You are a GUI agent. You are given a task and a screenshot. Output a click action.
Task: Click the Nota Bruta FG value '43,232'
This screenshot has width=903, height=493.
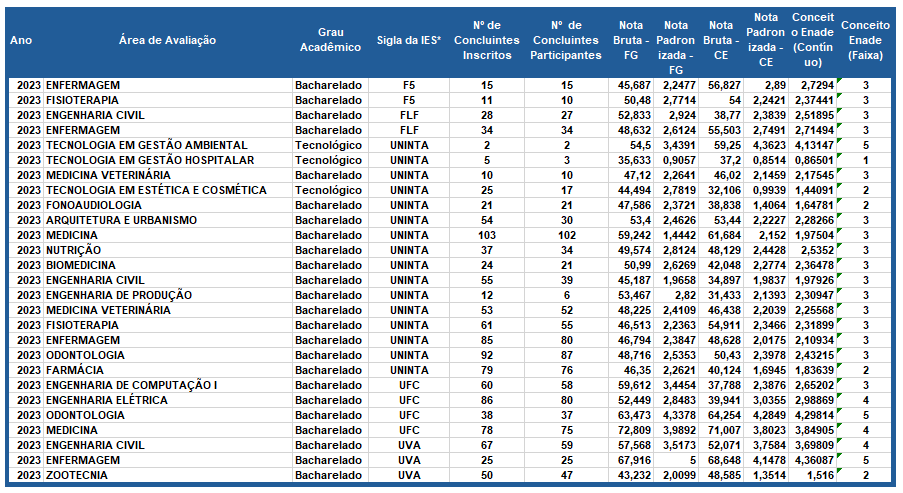pos(634,475)
